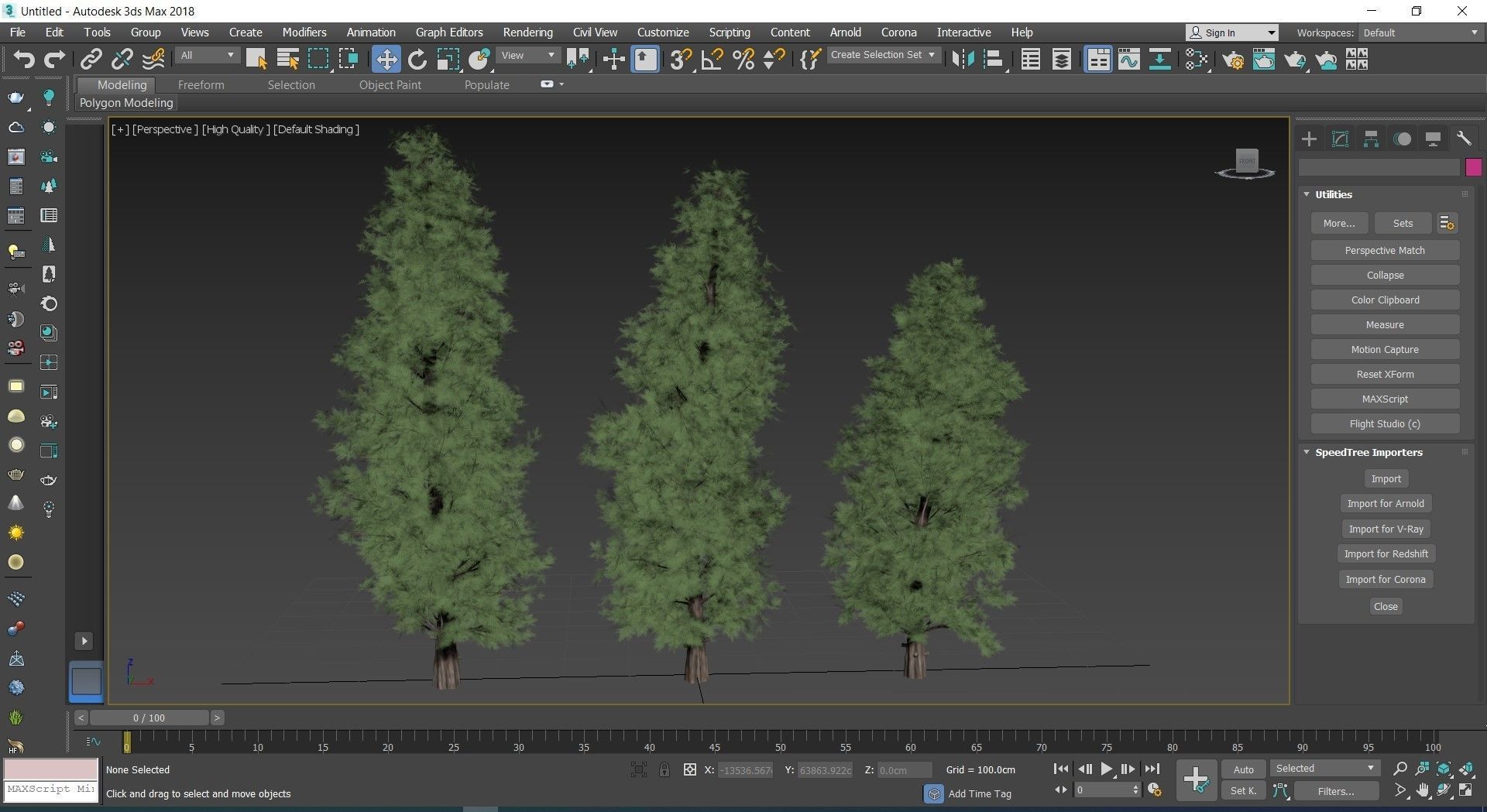Image resolution: width=1487 pixels, height=812 pixels.
Task: Toggle Spinner Snap
Action: (x=774, y=59)
